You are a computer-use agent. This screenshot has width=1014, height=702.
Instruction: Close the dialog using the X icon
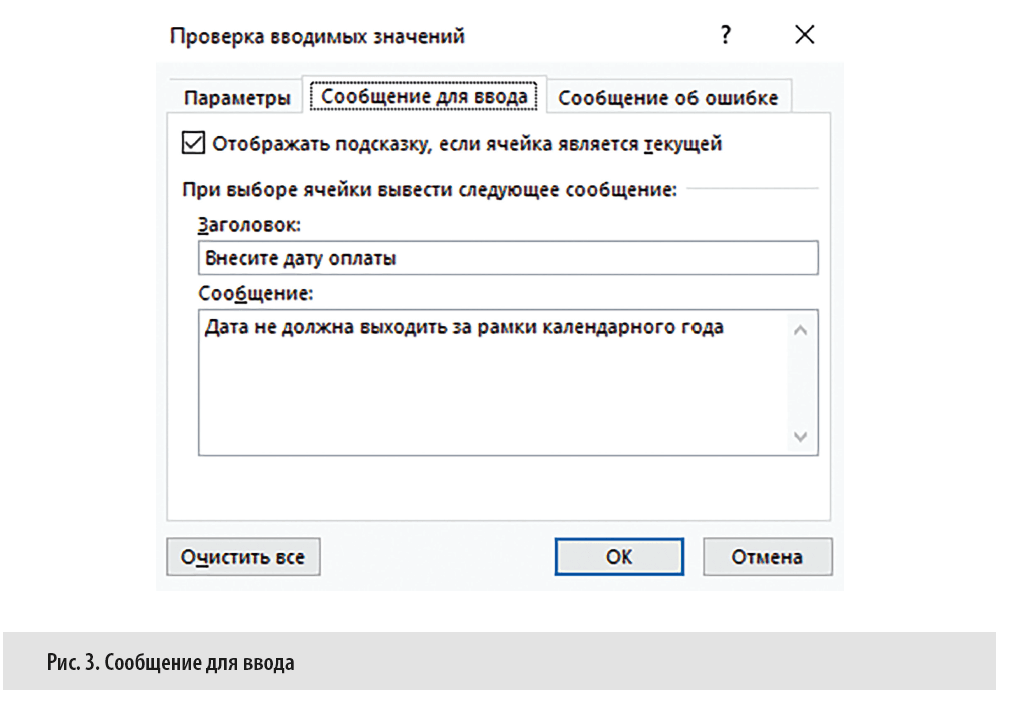tap(804, 34)
